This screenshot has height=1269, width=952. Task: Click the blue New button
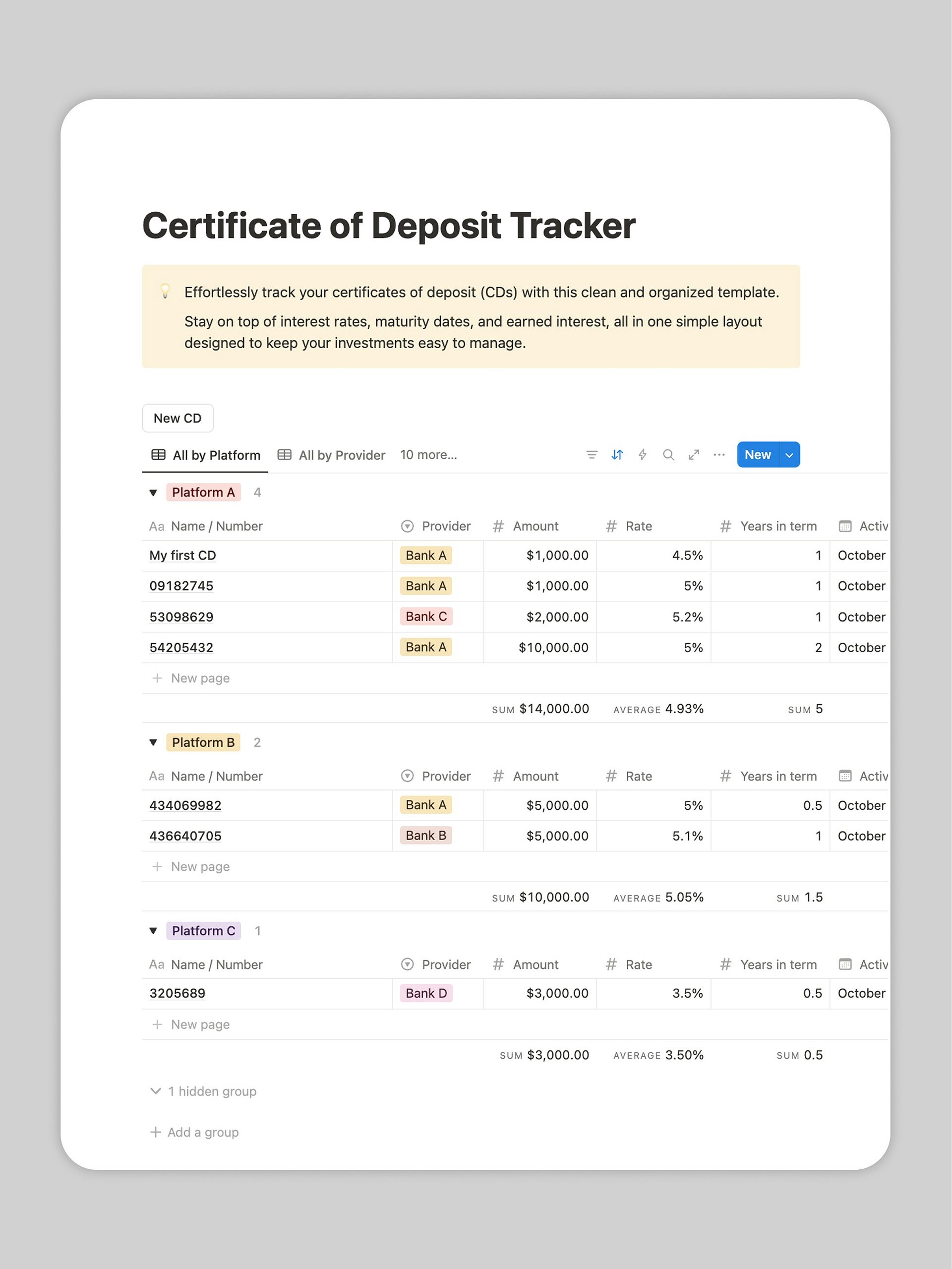pyautogui.click(x=758, y=455)
